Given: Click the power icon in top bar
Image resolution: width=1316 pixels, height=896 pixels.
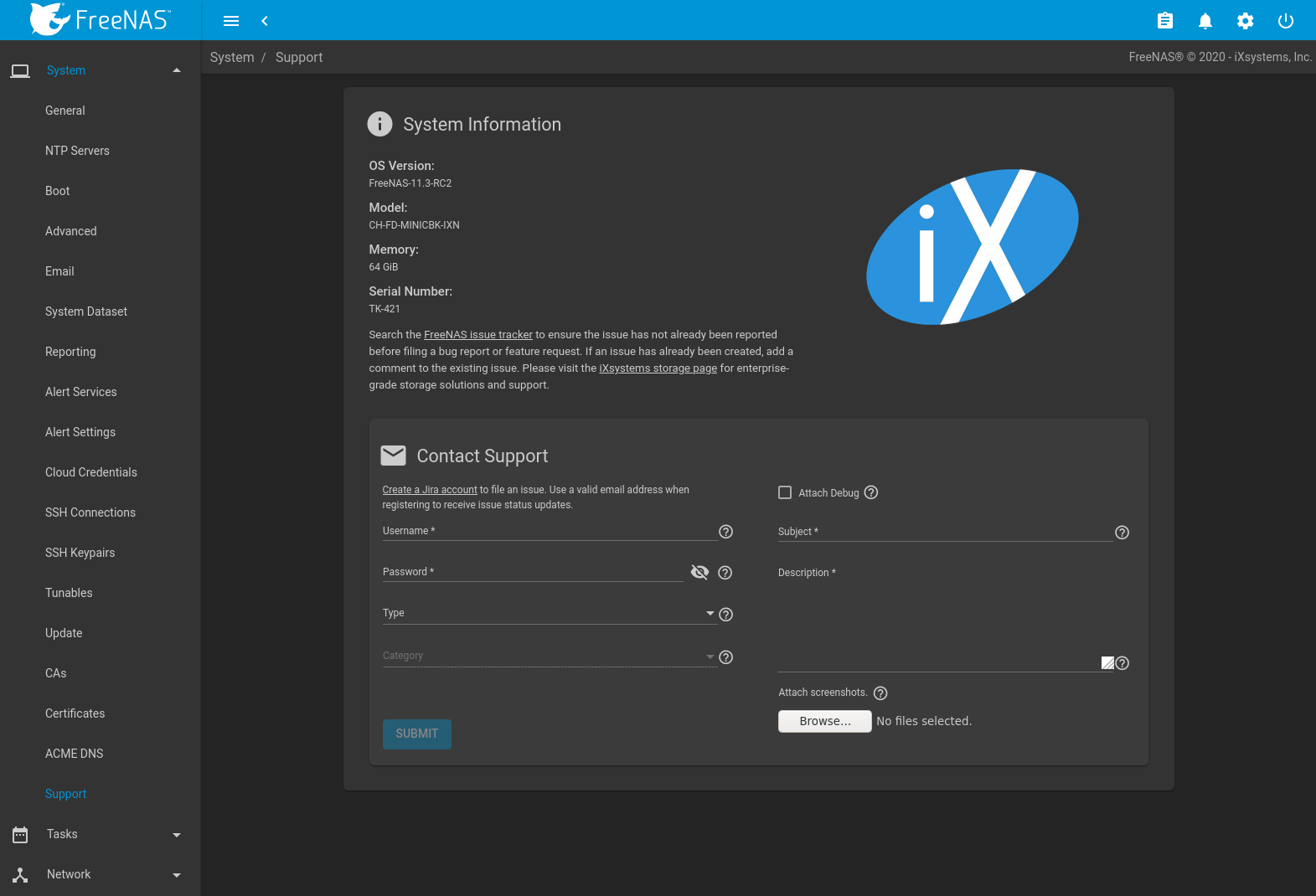Looking at the screenshot, I should click(1285, 21).
